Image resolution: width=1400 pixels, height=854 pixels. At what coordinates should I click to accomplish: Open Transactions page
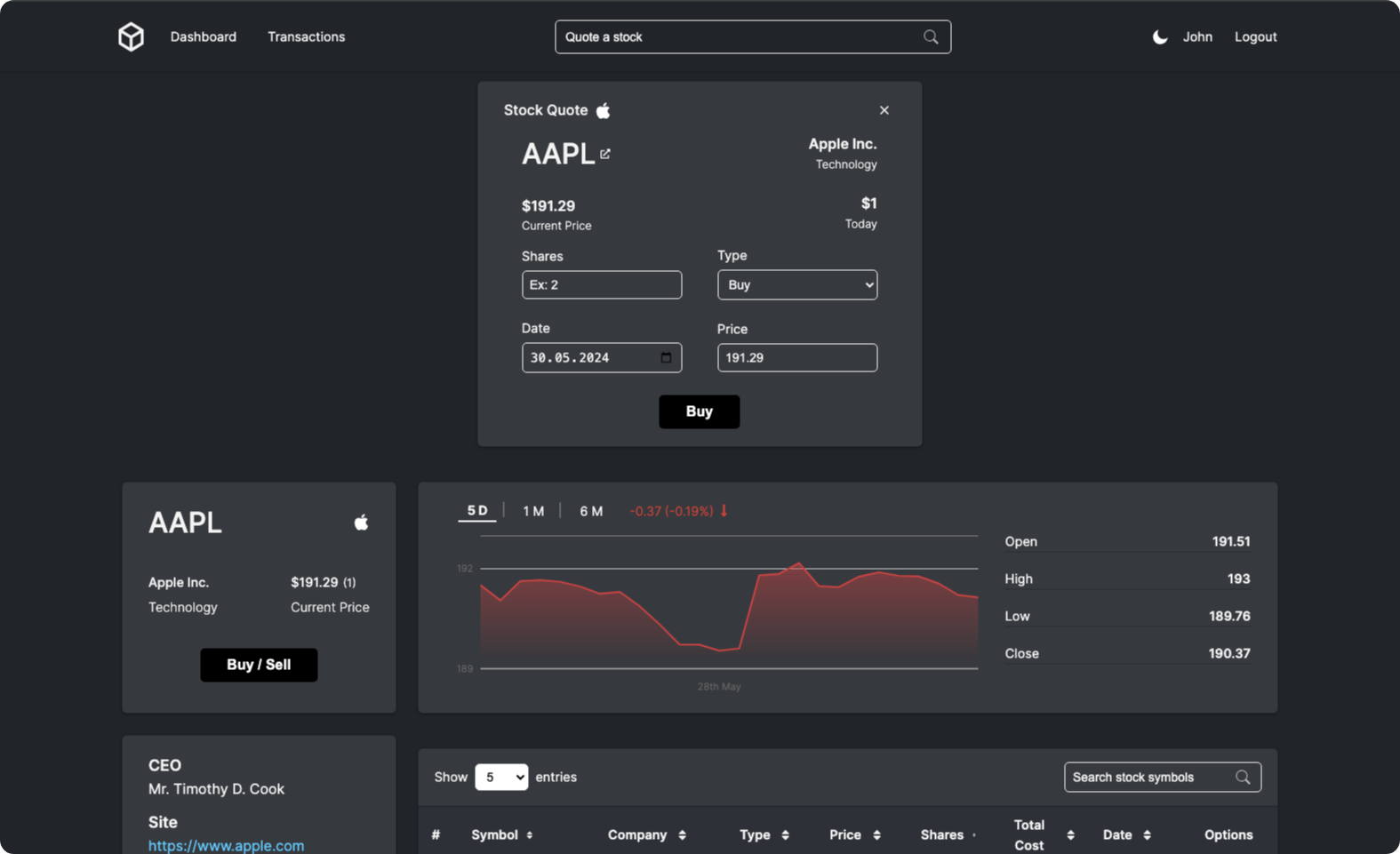(x=307, y=36)
